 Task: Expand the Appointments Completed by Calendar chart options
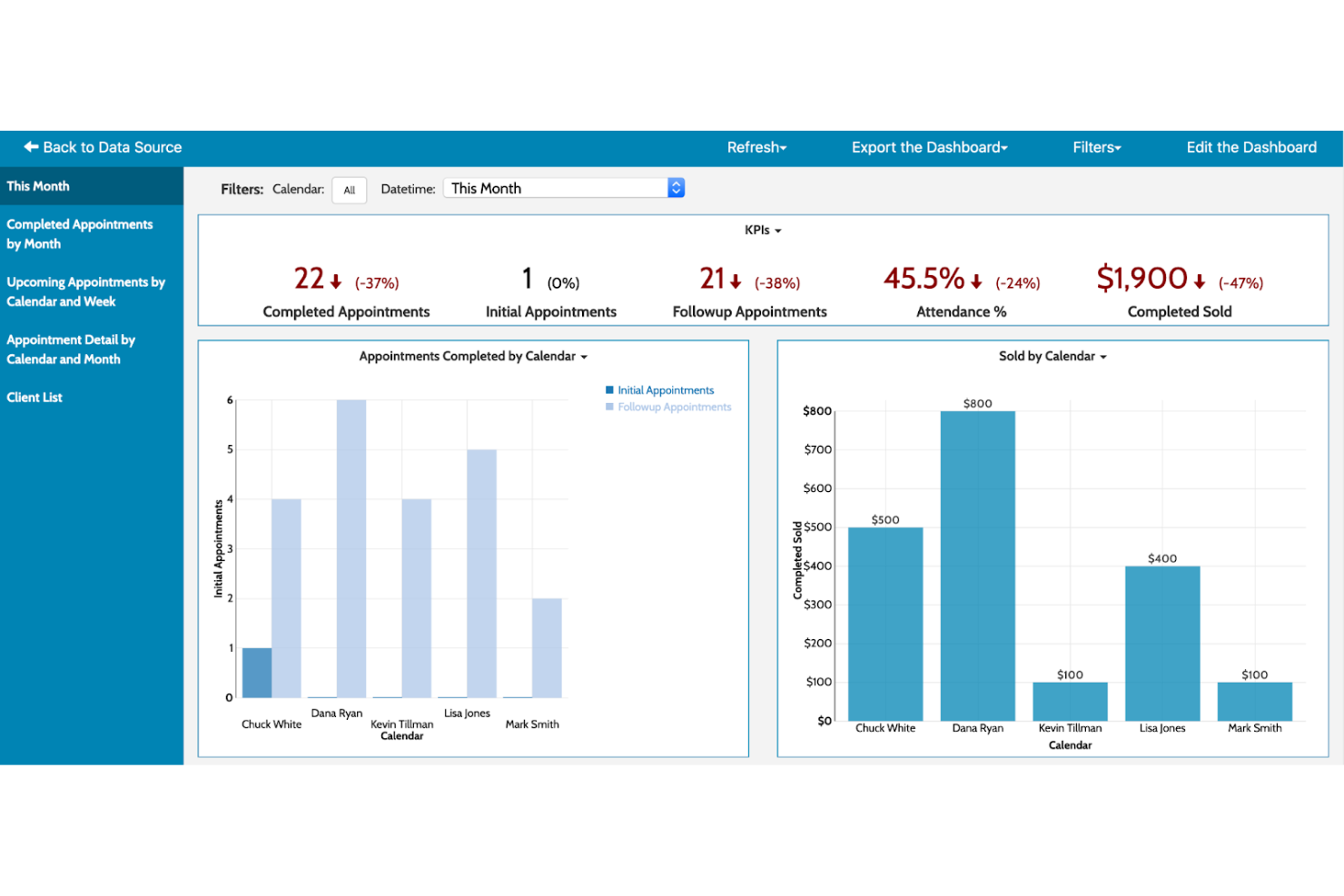(584, 356)
